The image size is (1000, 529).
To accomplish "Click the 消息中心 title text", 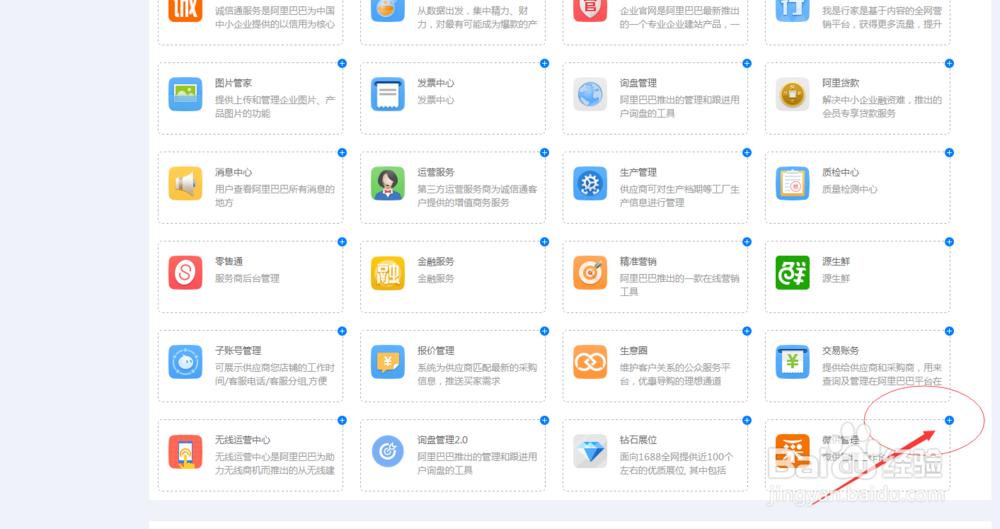I will point(233,172).
